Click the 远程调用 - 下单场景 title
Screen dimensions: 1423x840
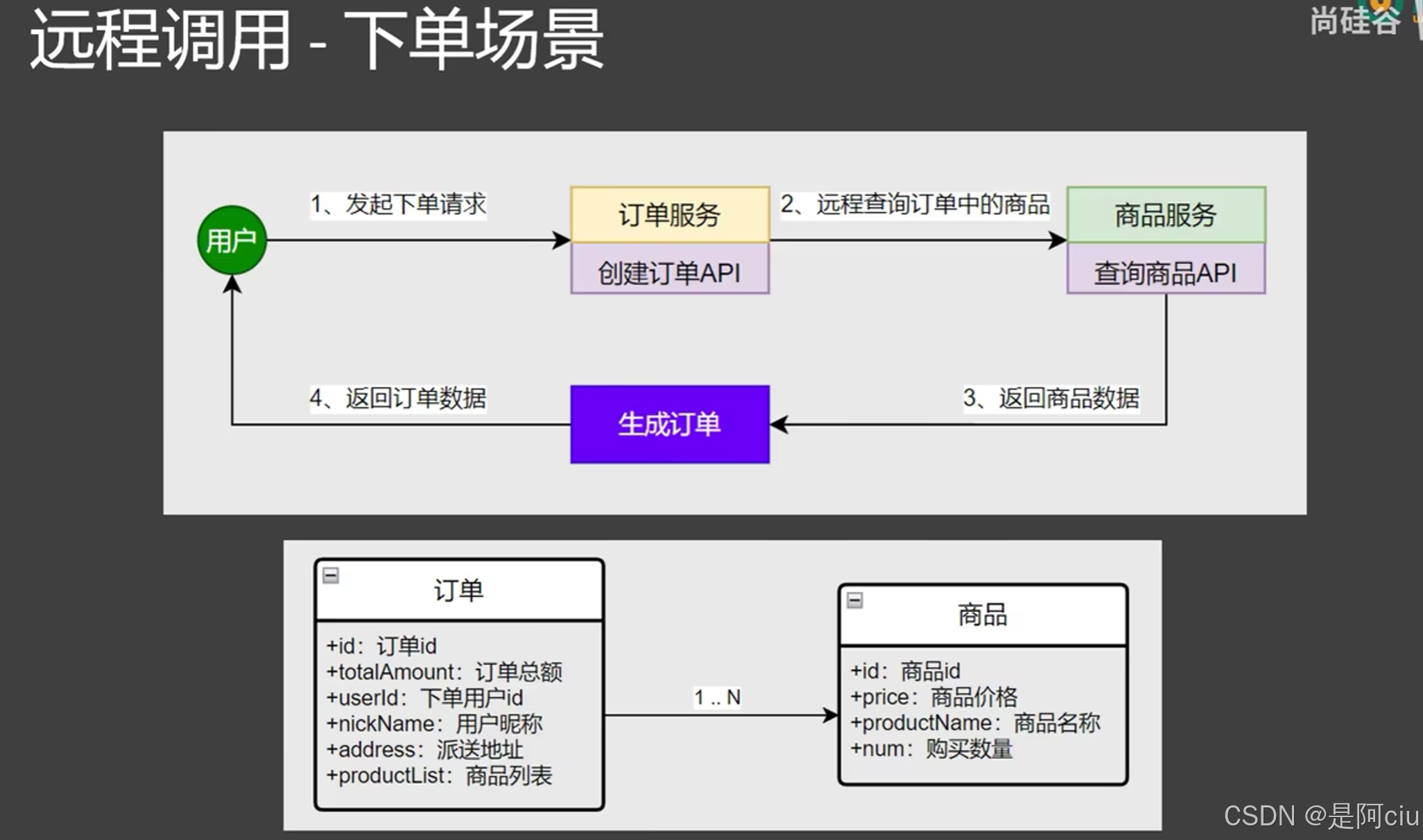click(x=316, y=40)
